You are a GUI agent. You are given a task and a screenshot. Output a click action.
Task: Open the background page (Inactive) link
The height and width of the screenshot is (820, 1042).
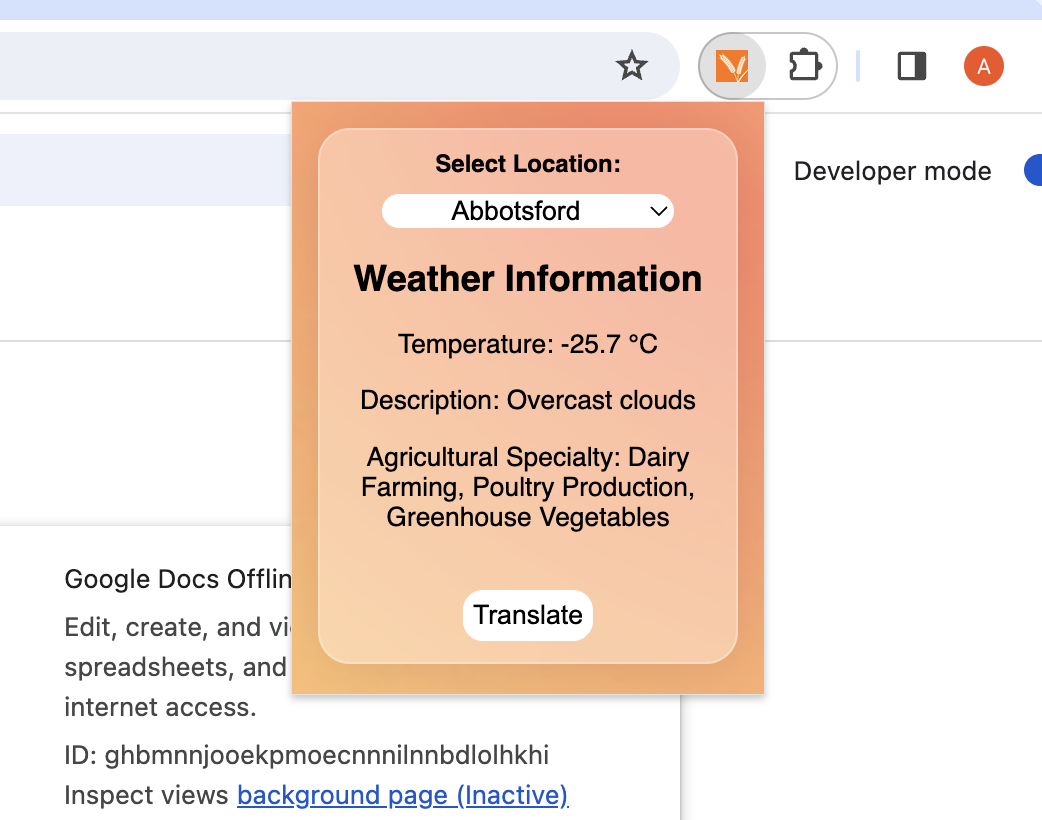[x=403, y=795]
